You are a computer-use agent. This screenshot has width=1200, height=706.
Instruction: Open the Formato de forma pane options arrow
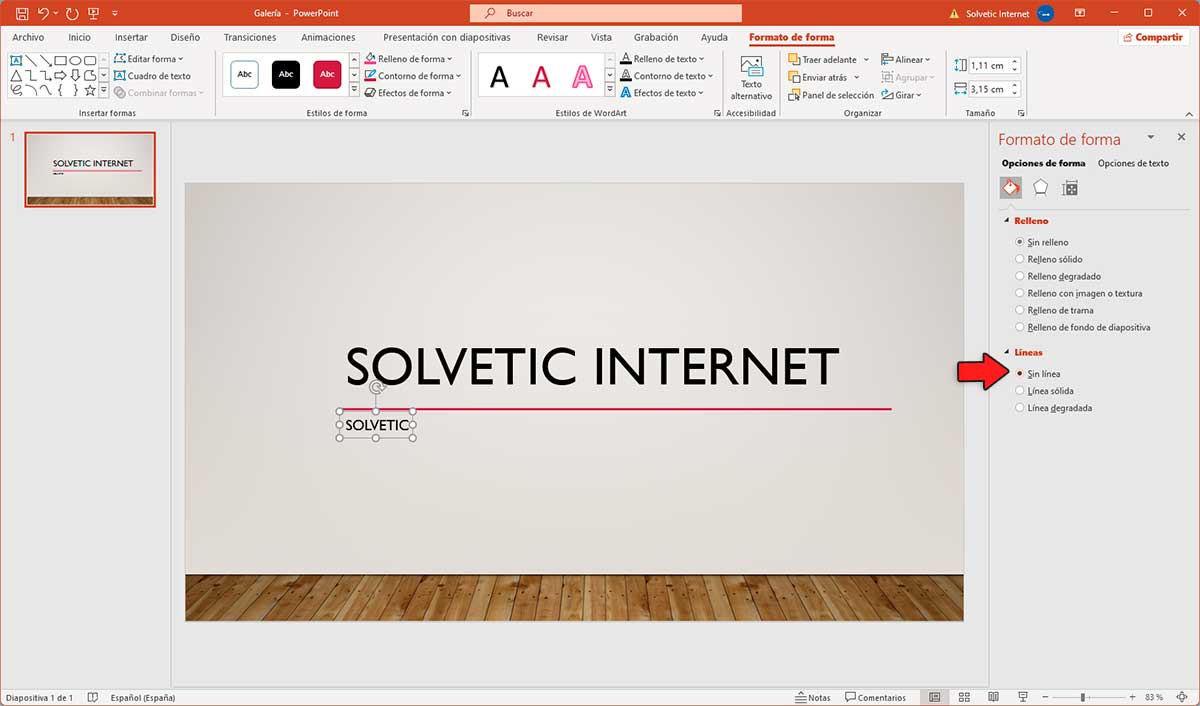pos(1151,137)
